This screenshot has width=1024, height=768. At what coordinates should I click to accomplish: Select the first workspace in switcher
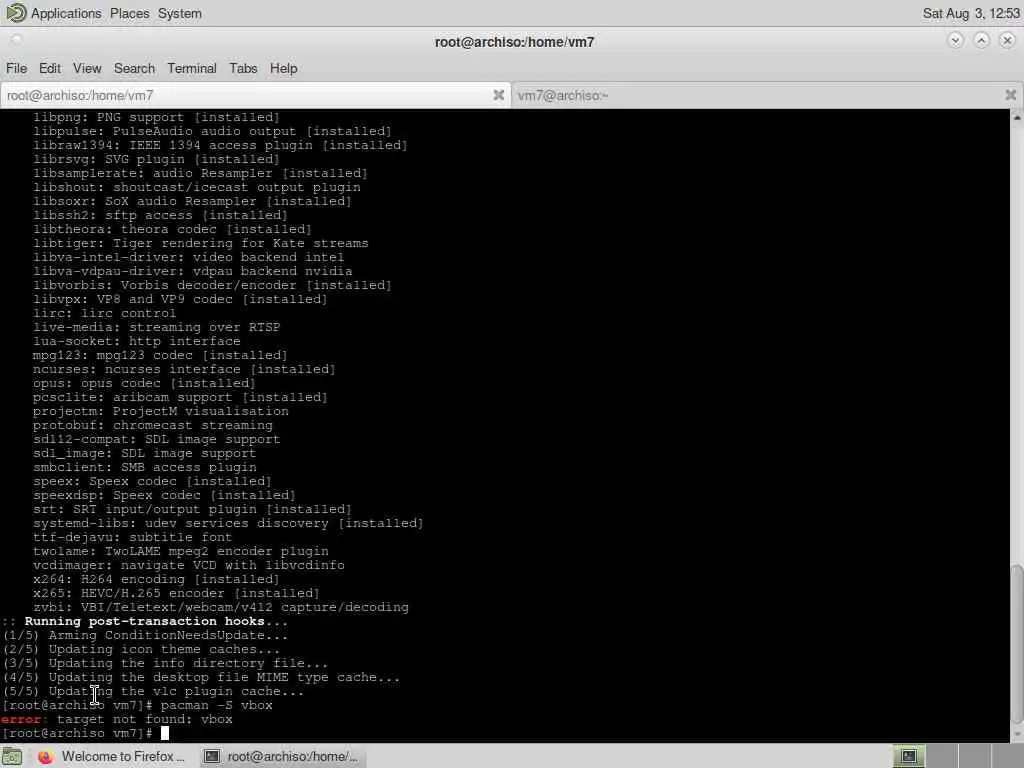(908, 756)
